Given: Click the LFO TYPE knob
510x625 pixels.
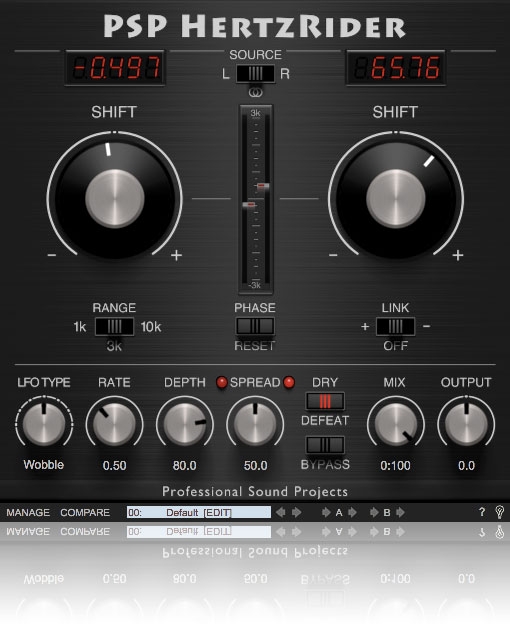Looking at the screenshot, I should coord(44,424).
